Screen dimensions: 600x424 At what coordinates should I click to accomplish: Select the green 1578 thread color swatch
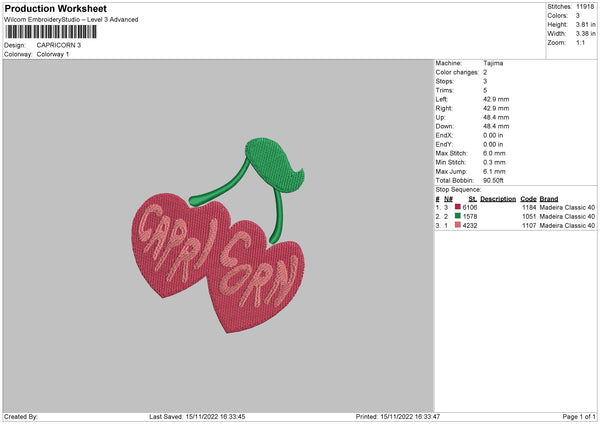457,216
